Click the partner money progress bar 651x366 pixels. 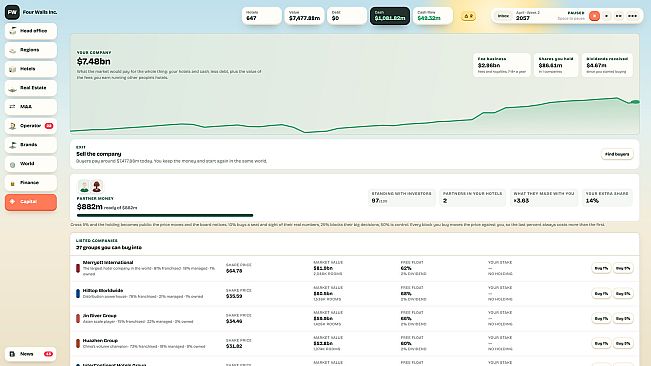165,215
